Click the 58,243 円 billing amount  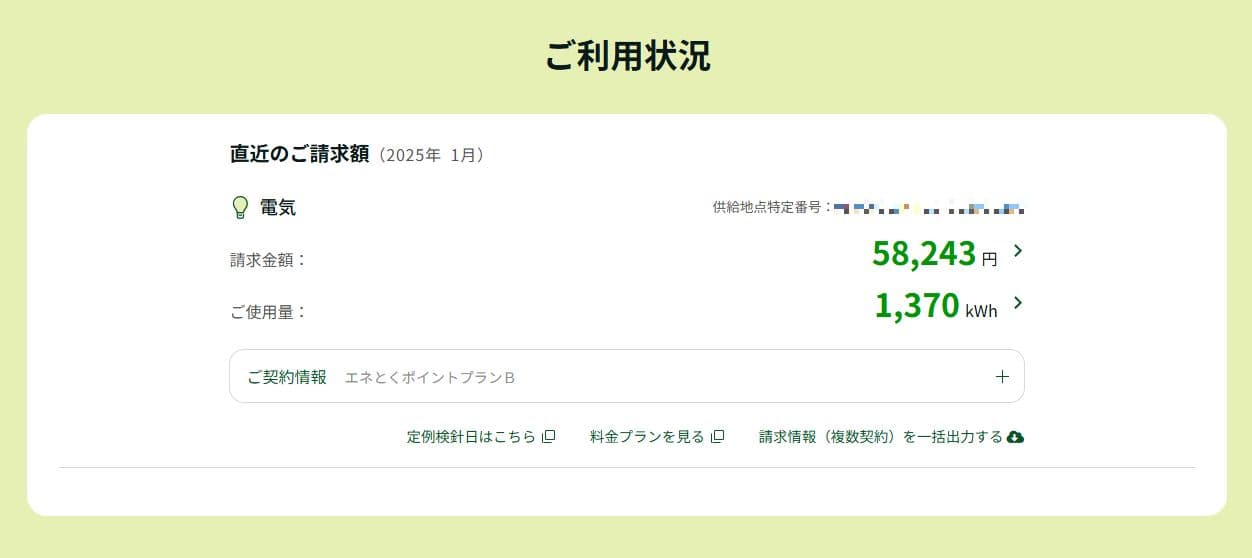coord(923,254)
